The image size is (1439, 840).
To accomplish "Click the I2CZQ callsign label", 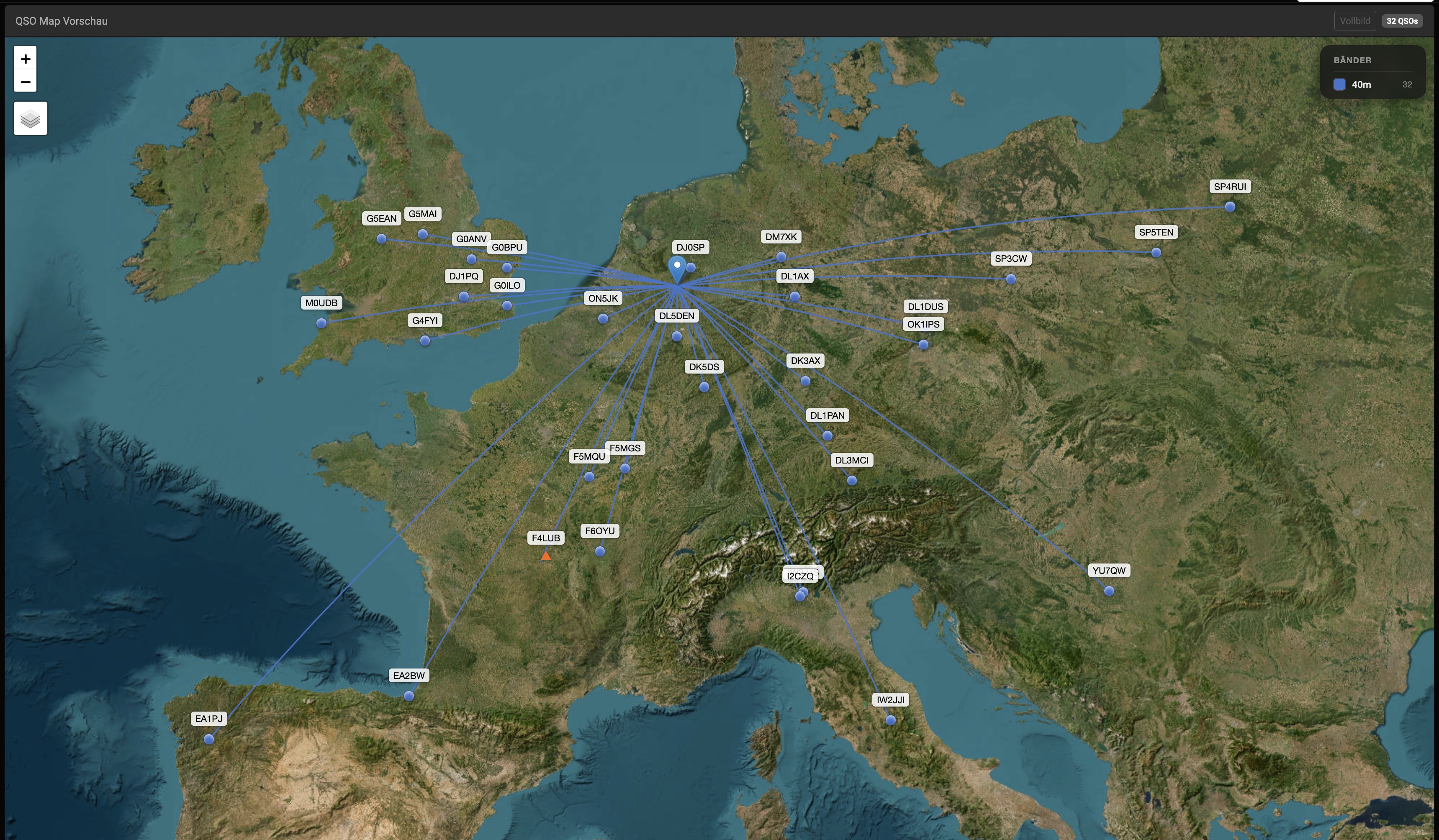I will [799, 576].
